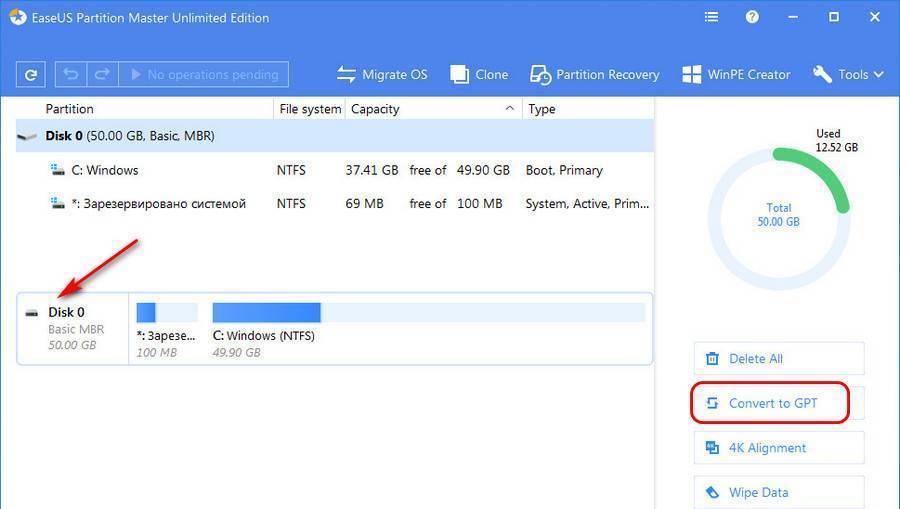Click the Undo arrow icon
This screenshot has width=900, height=509.
(x=71, y=74)
